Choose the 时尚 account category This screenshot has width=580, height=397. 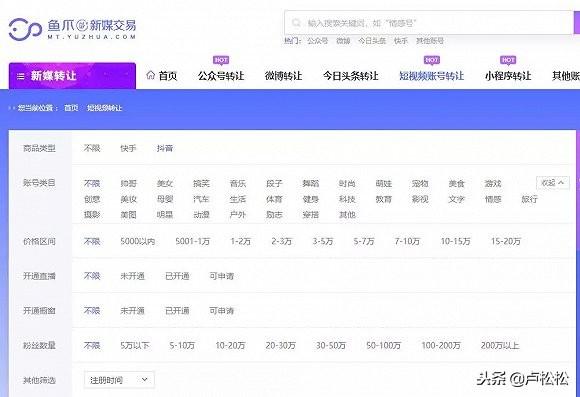(x=347, y=184)
